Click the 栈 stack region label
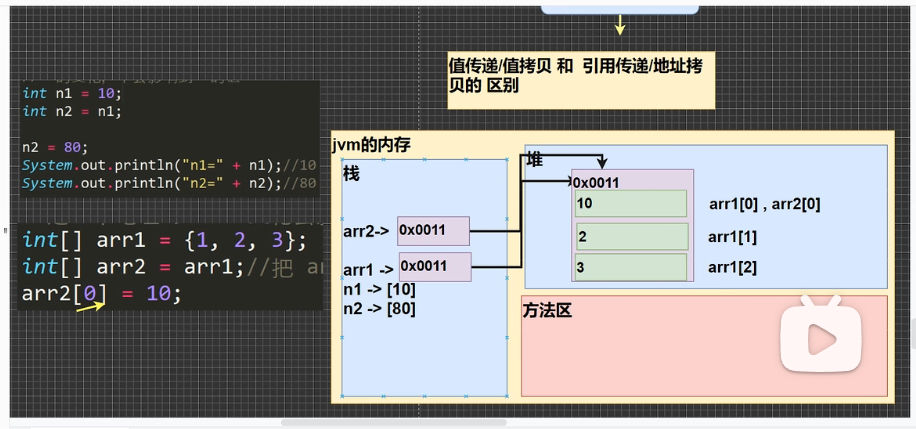Viewport: 916px width, 429px height. pyautogui.click(x=351, y=174)
